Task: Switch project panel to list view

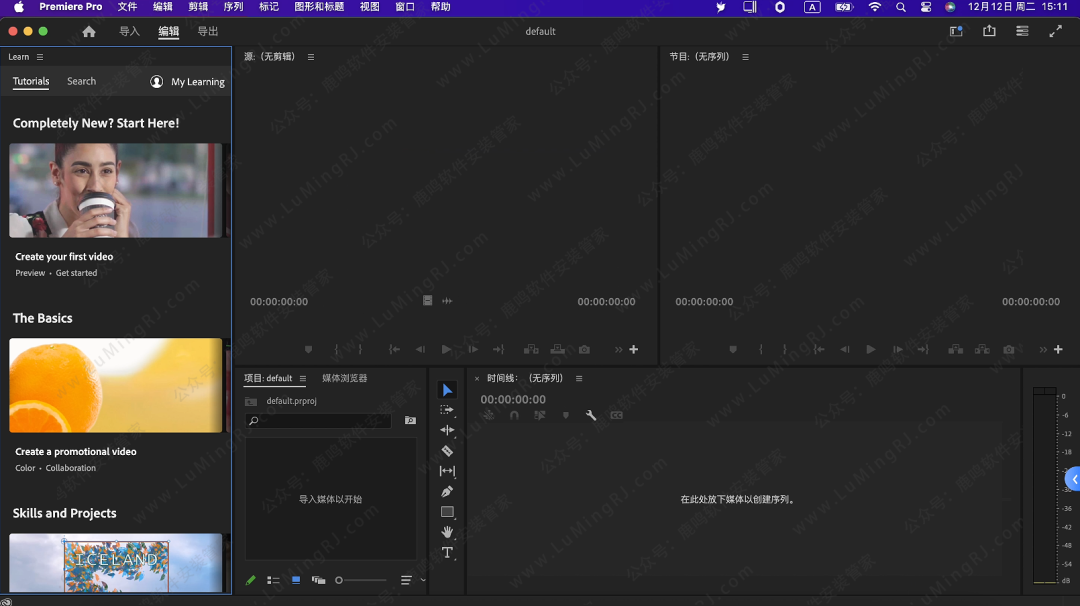Action: 273,580
